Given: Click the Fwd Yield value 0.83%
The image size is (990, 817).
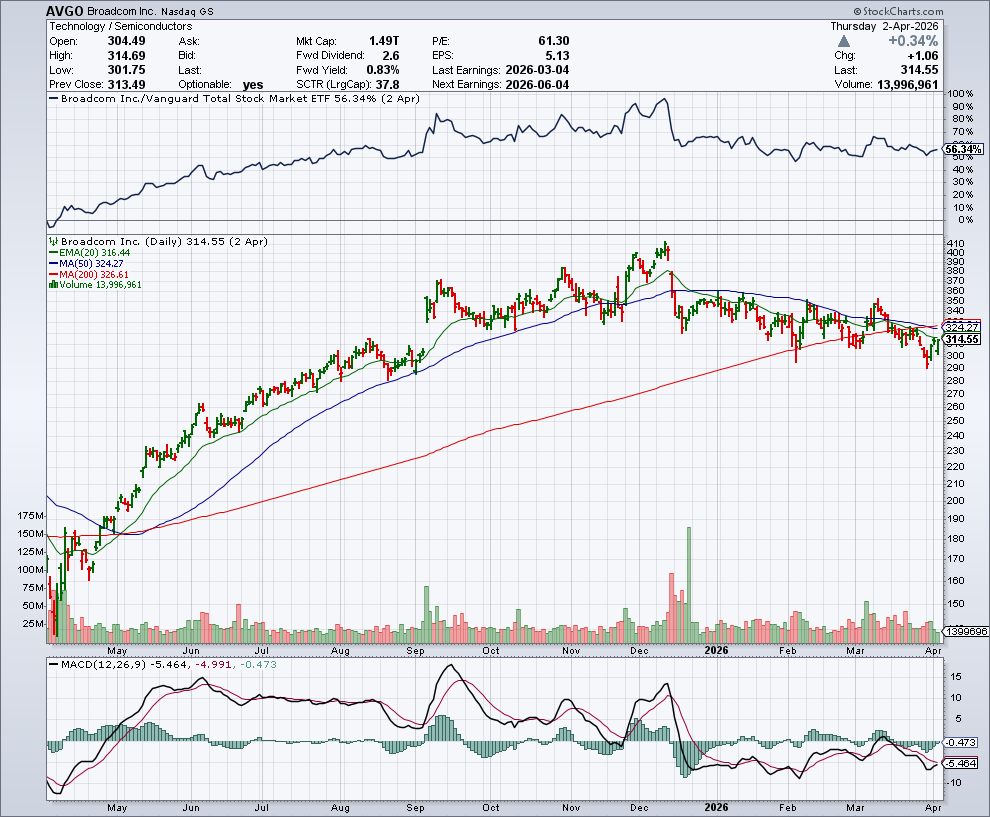Looking at the screenshot, I should coord(383,70).
